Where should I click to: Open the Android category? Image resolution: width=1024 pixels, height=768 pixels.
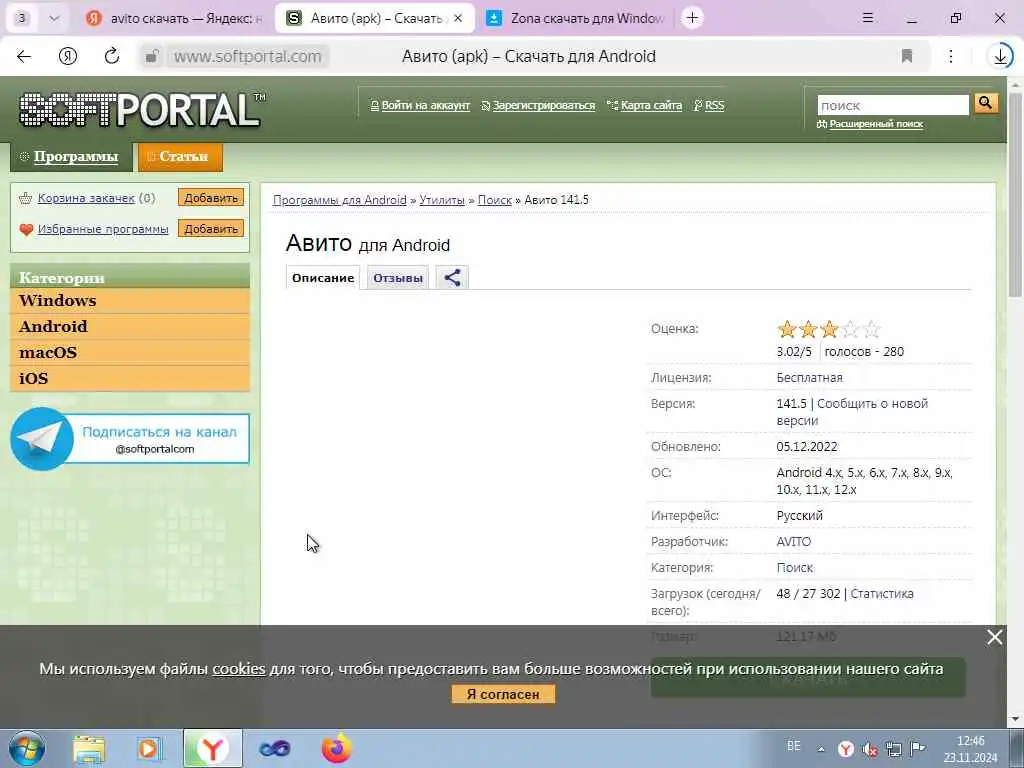click(130, 327)
